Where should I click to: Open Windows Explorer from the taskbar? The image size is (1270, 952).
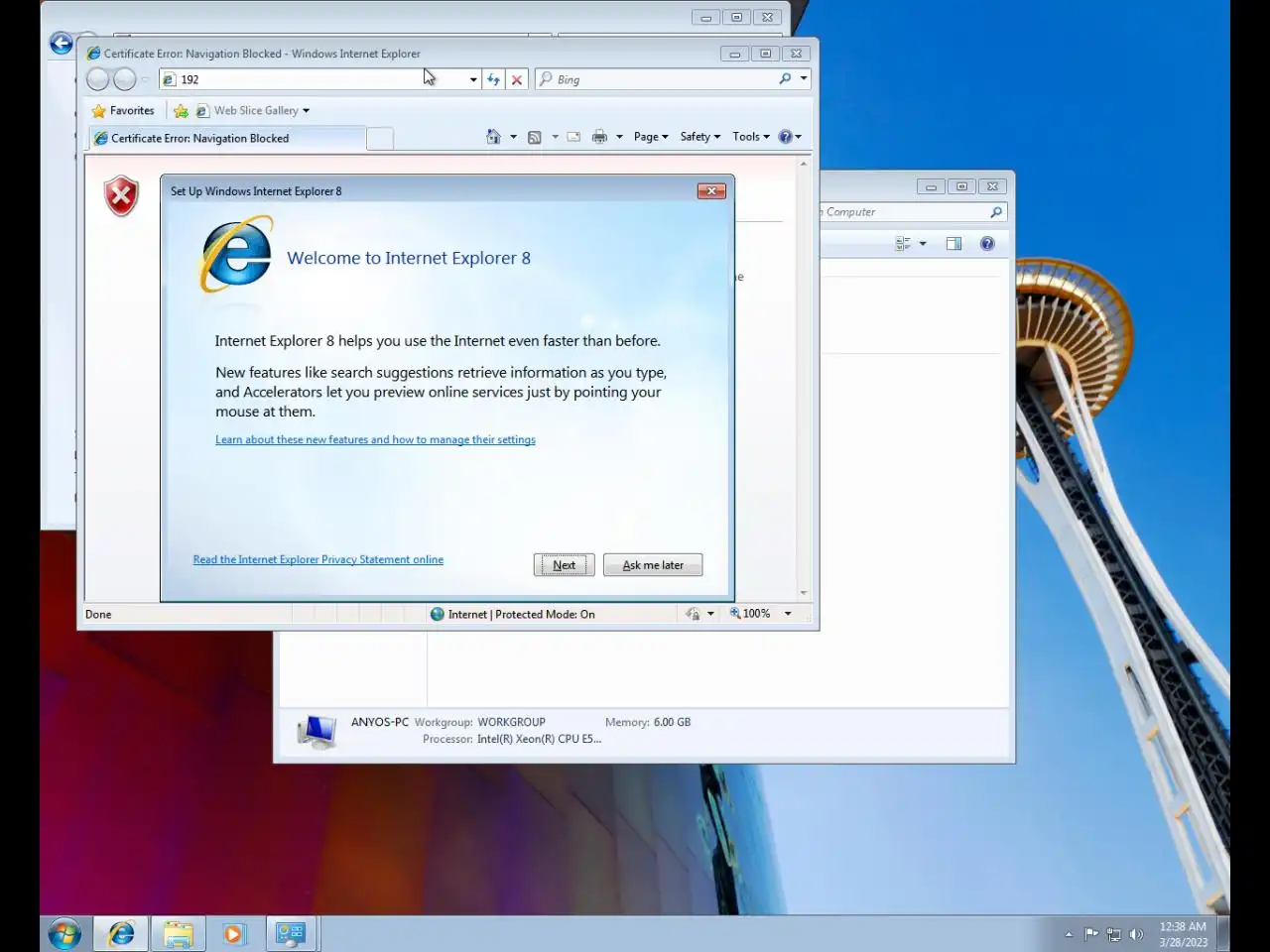tap(178, 933)
